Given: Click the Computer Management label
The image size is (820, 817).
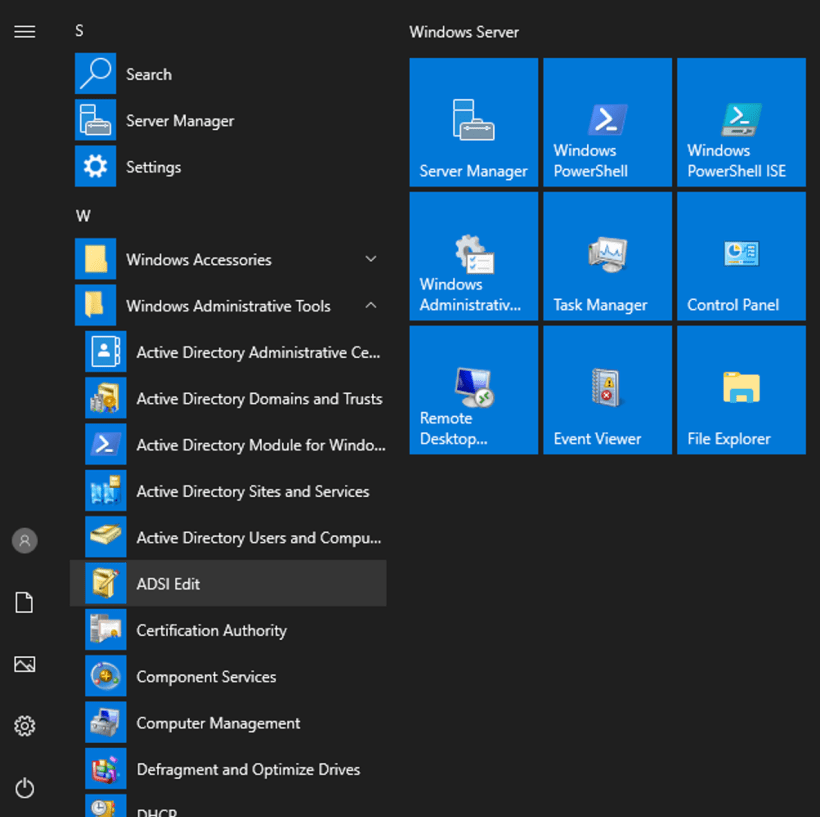Looking at the screenshot, I should point(219,723).
